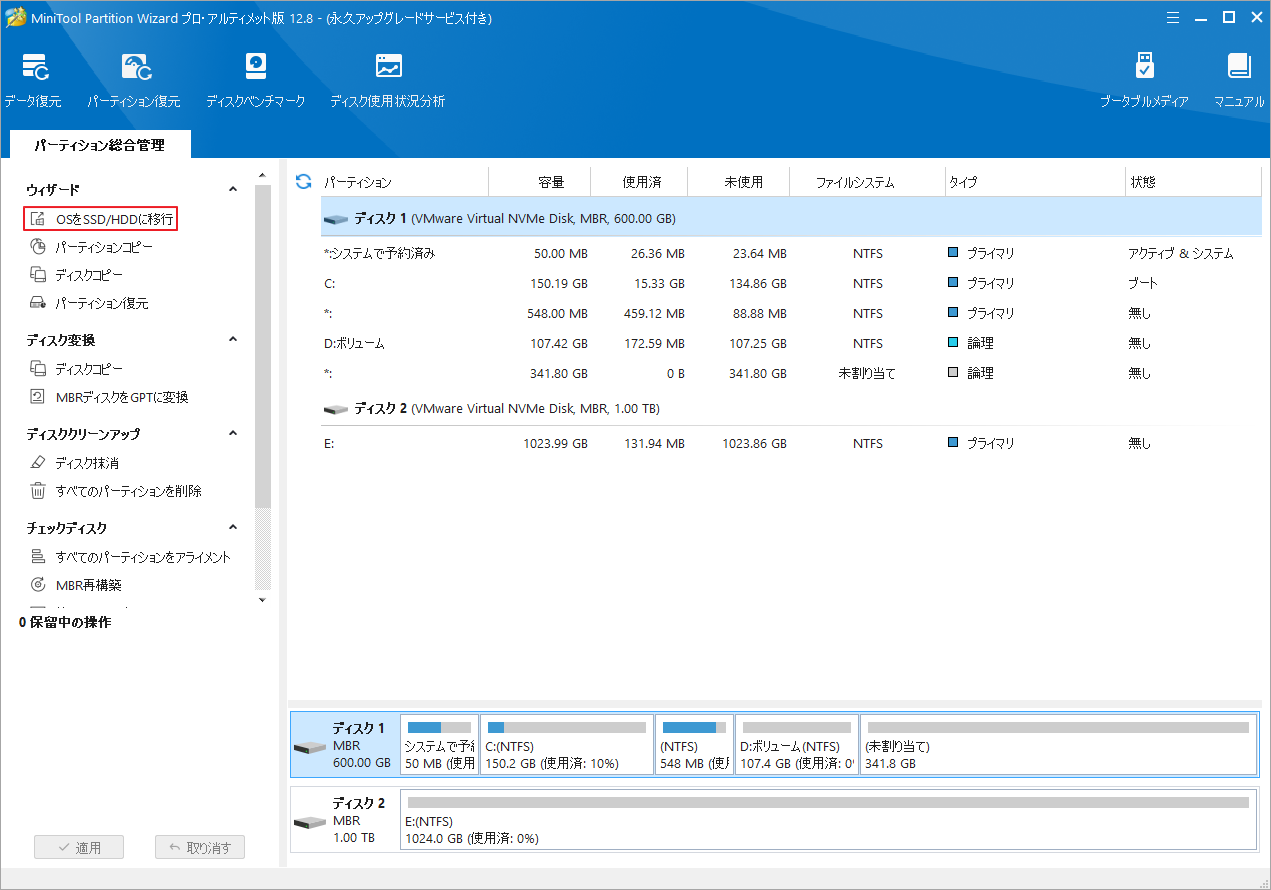Collapse the ディスク変換 section
1271x890 pixels.
coord(232,339)
